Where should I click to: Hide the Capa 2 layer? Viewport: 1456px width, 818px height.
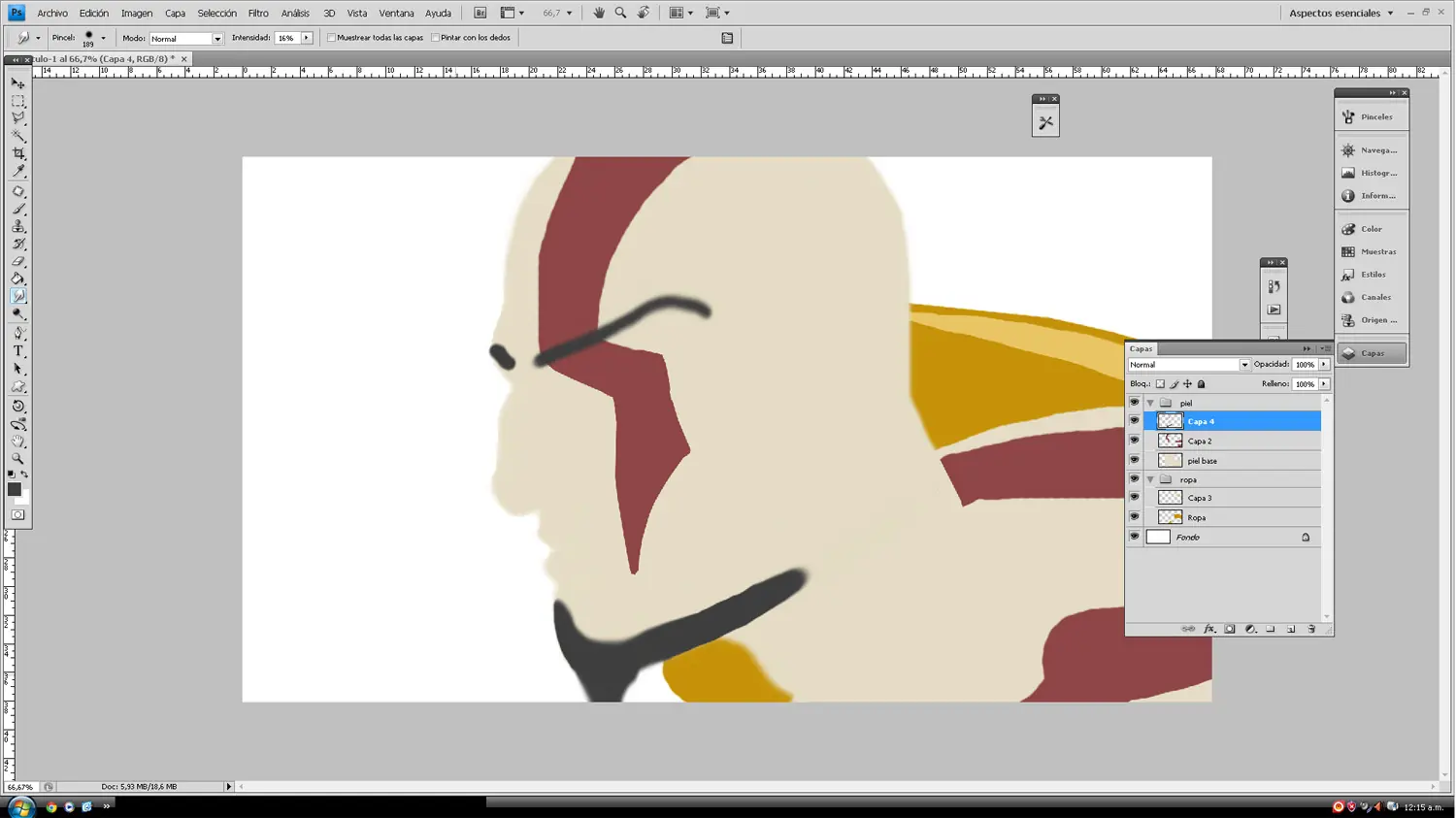pyautogui.click(x=1134, y=440)
